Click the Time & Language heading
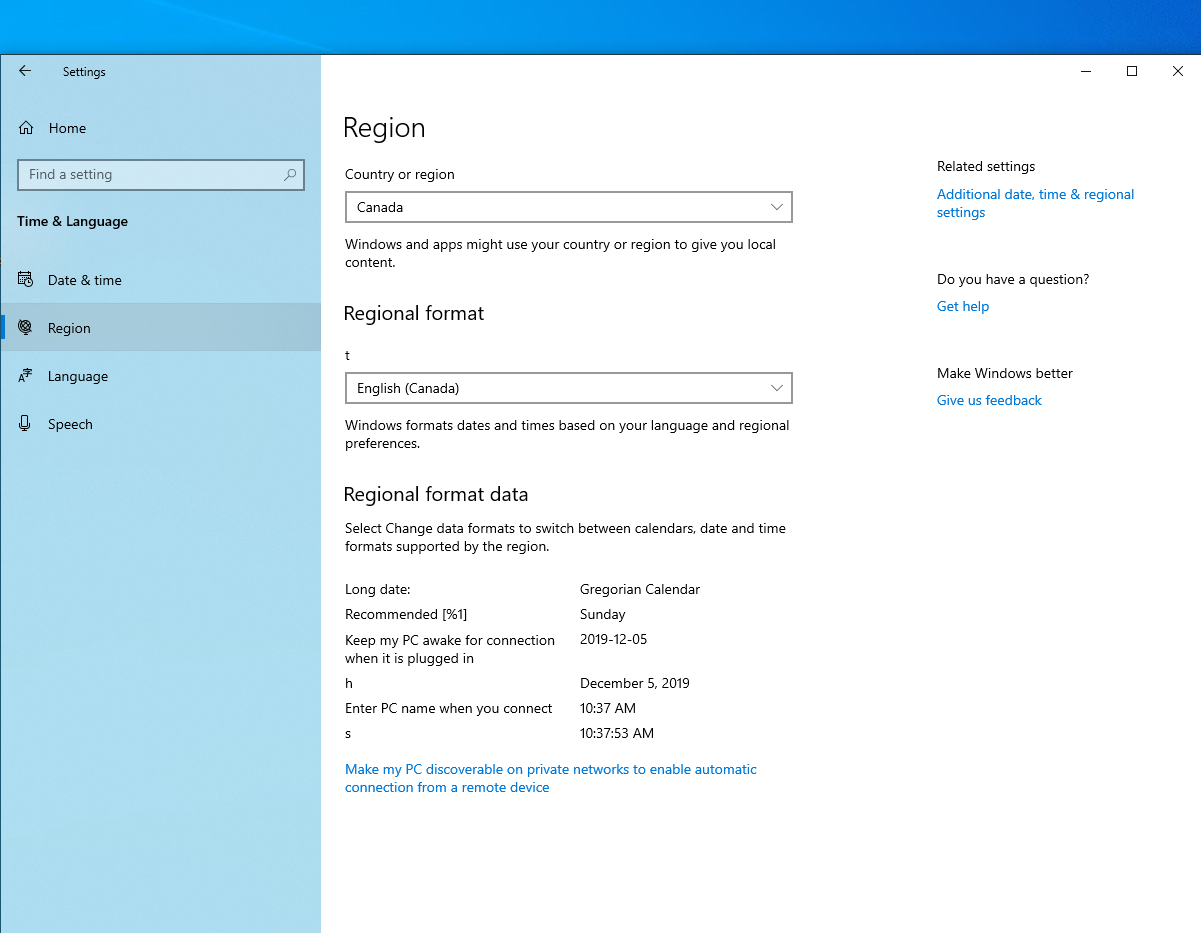The height and width of the screenshot is (933, 1201). (72, 221)
